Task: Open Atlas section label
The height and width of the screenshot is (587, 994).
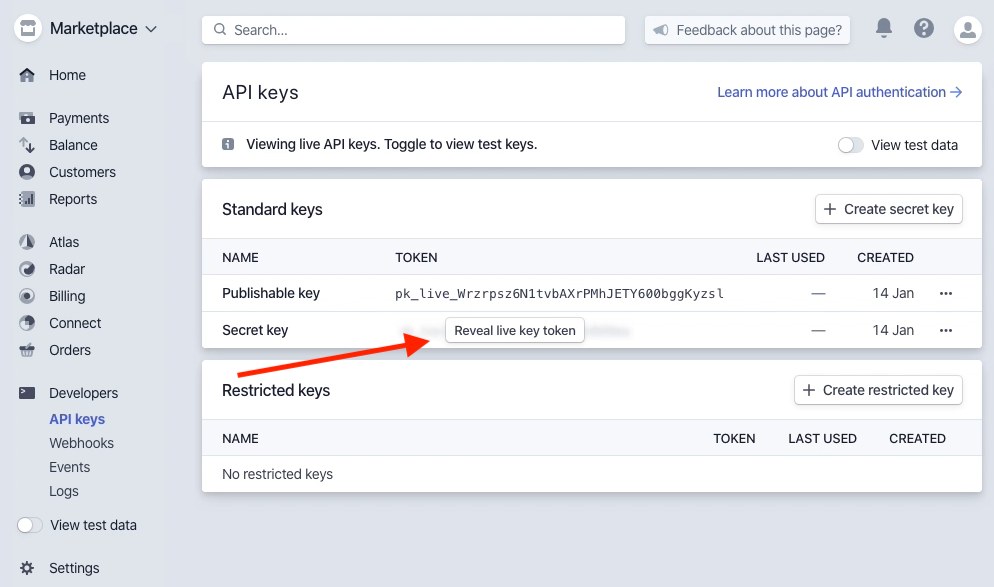Action: [x=64, y=242]
